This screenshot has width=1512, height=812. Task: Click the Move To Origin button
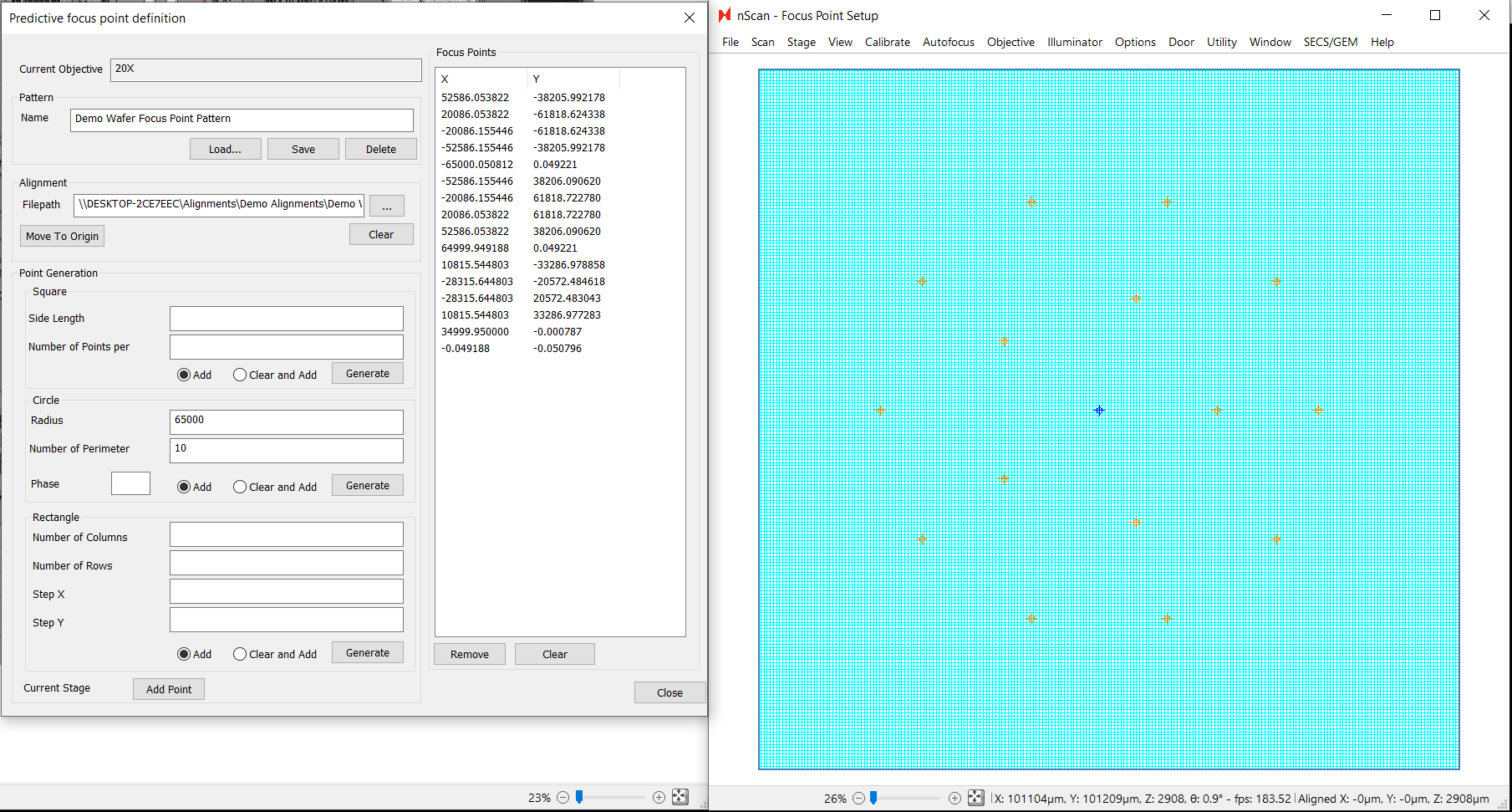[x=62, y=237]
